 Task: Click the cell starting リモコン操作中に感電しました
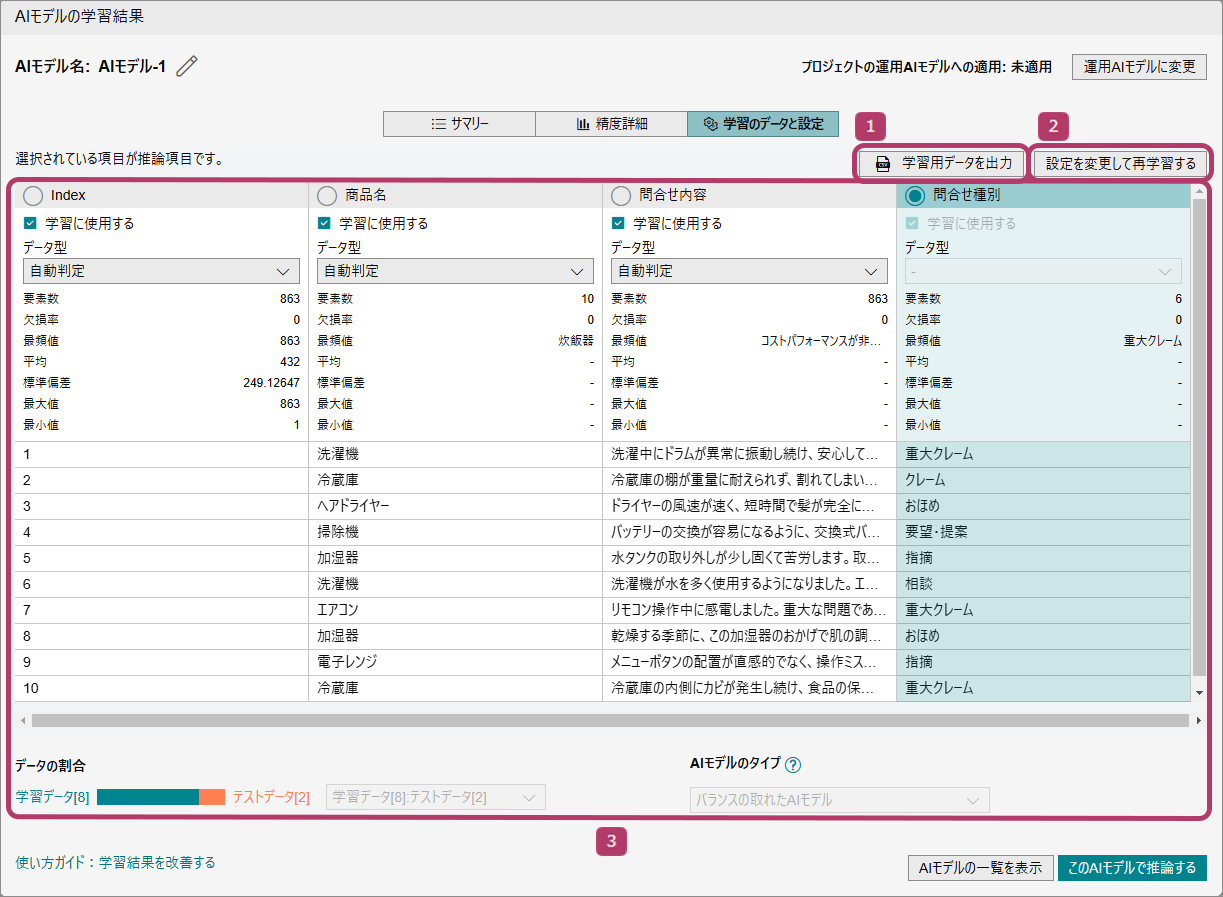click(749, 610)
